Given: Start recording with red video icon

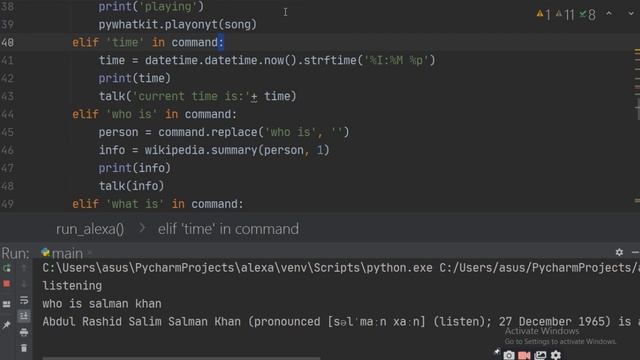Looking at the screenshot, I should click(524, 355).
